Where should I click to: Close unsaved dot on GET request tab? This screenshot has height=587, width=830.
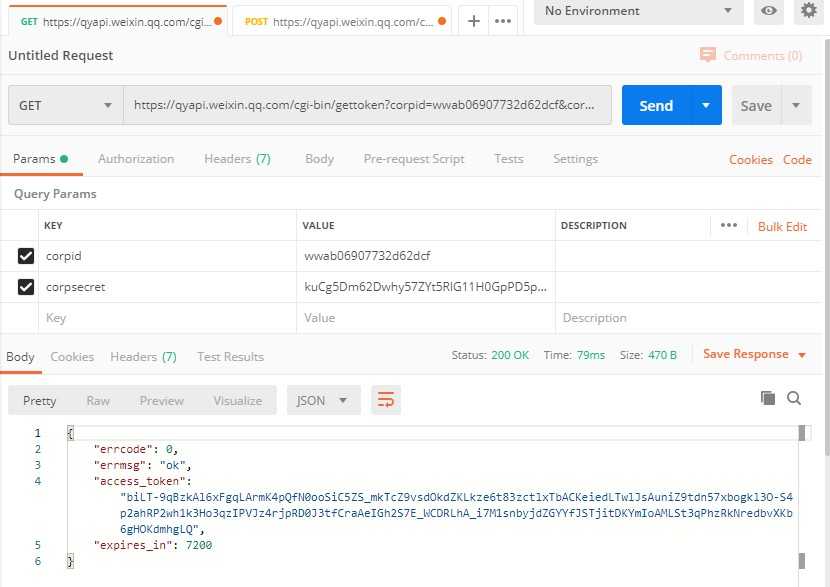(x=218, y=21)
